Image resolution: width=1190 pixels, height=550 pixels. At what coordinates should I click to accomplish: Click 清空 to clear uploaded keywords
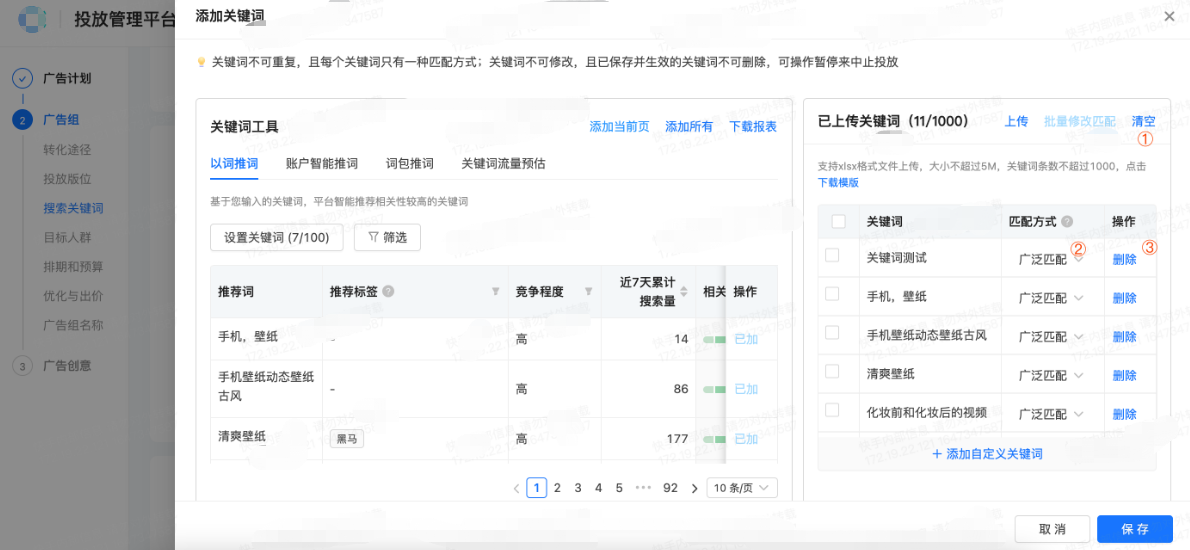[x=1144, y=121]
